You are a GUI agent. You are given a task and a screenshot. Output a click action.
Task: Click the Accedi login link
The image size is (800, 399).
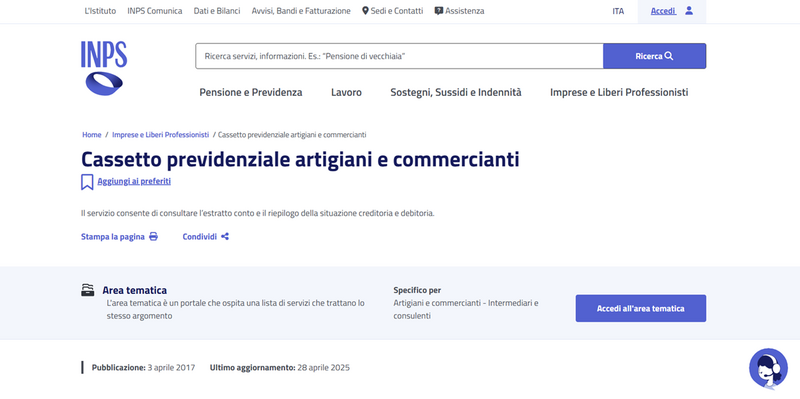663,11
